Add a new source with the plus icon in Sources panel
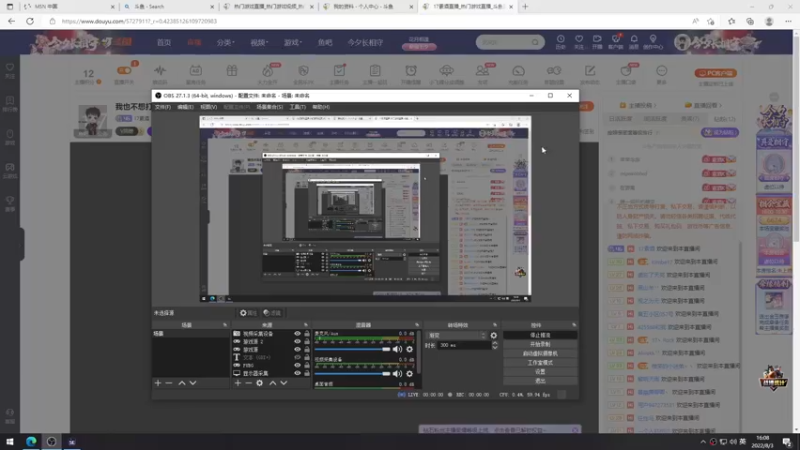 pos(237,383)
